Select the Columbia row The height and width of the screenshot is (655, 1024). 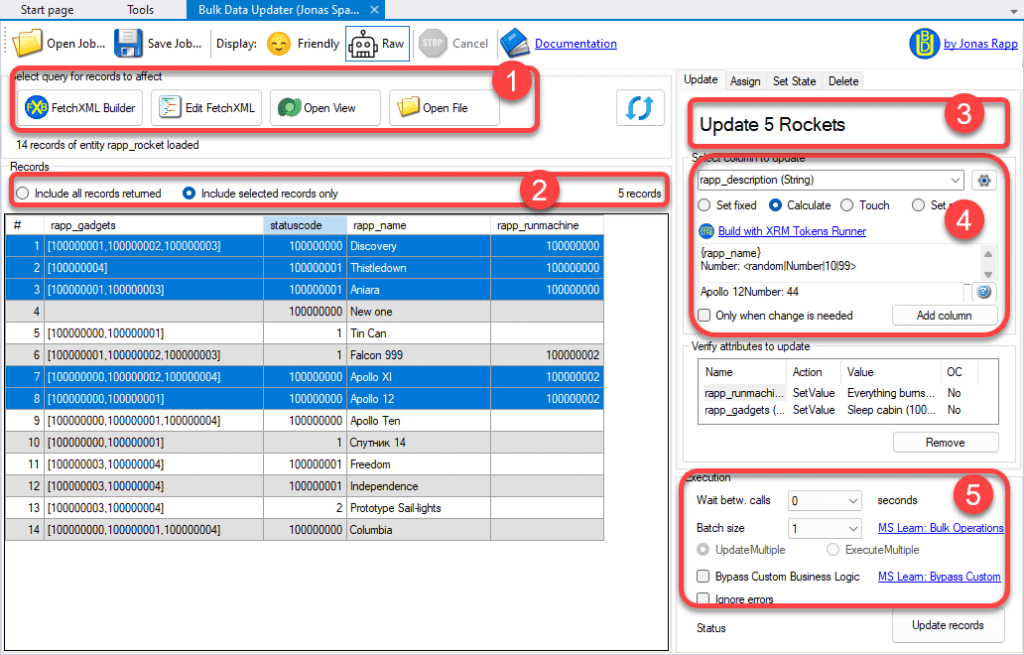[304, 530]
